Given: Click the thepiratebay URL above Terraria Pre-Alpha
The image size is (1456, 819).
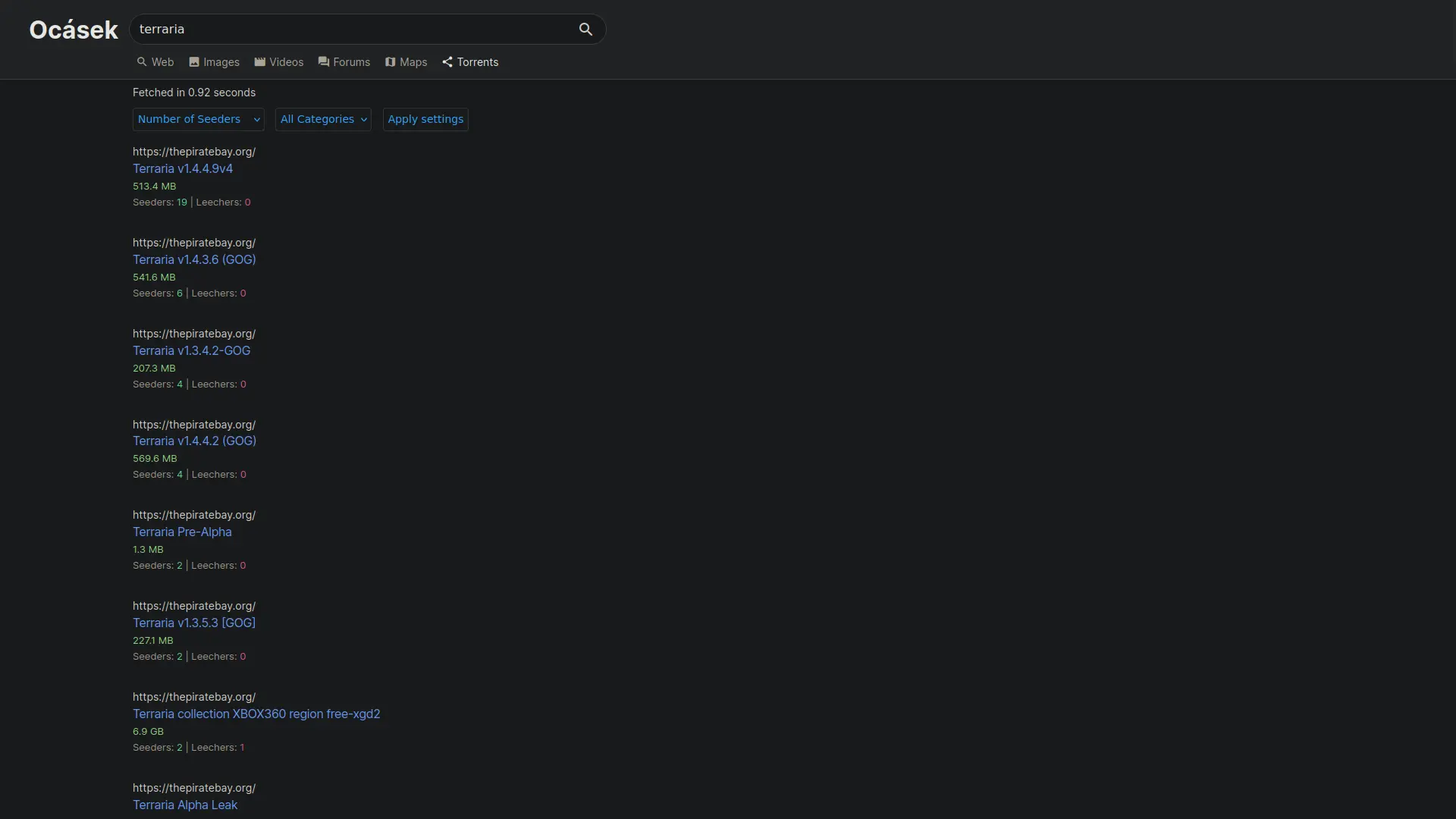Looking at the screenshot, I should 194,515.
